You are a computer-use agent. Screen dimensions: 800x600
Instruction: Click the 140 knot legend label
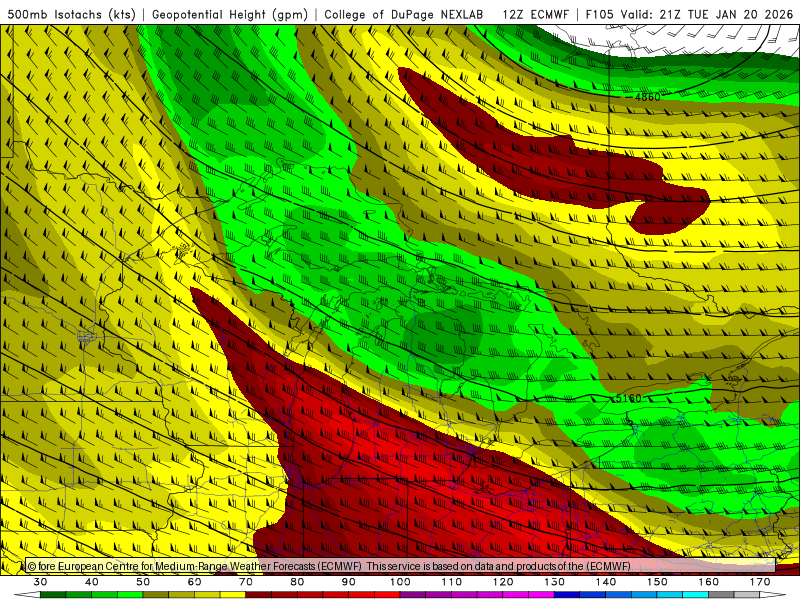pos(606,582)
